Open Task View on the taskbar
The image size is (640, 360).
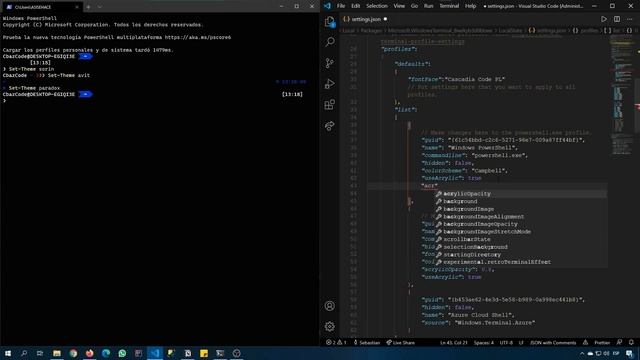[40, 353]
